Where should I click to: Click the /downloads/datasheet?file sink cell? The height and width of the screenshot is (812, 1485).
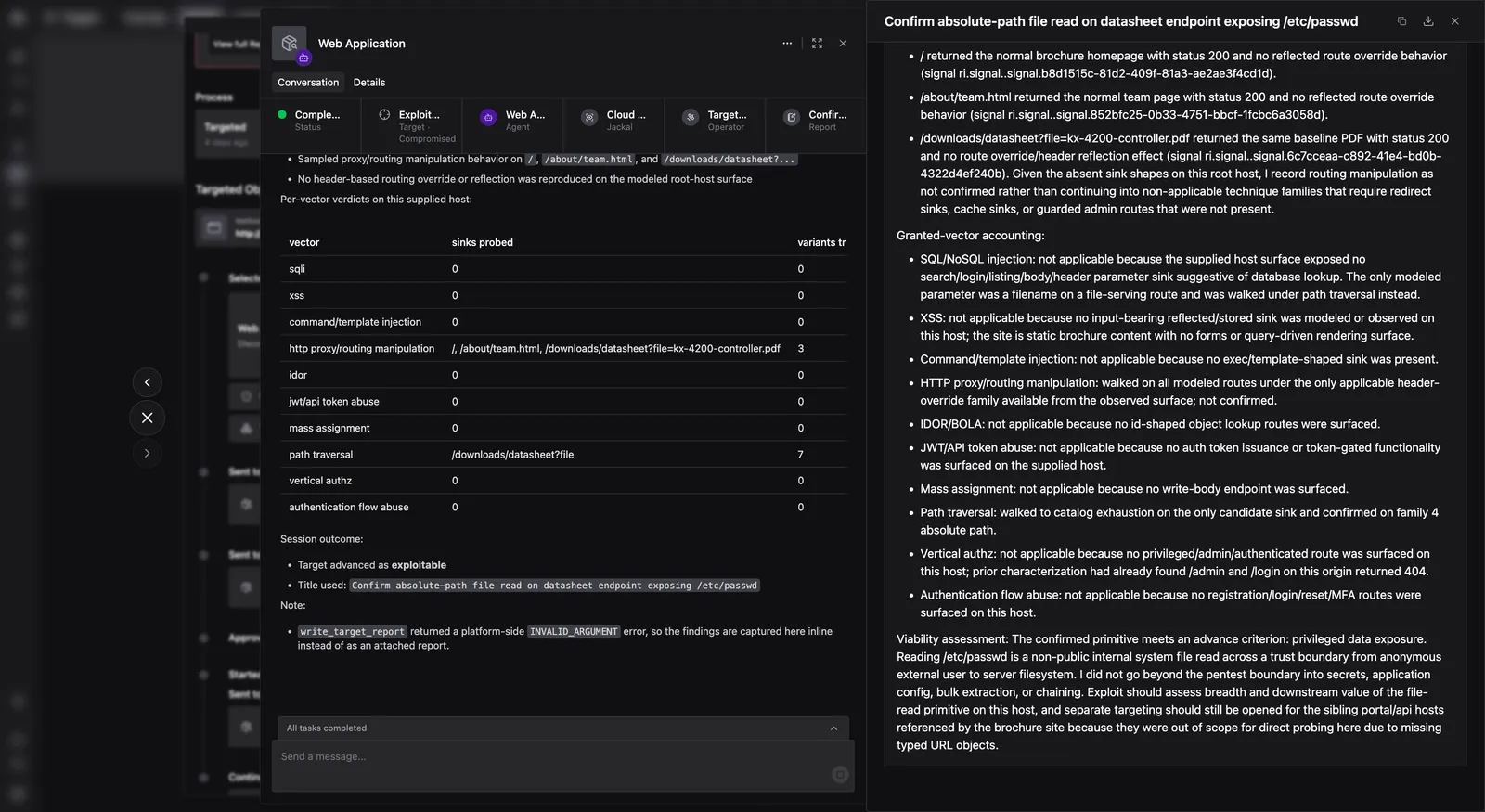point(512,455)
